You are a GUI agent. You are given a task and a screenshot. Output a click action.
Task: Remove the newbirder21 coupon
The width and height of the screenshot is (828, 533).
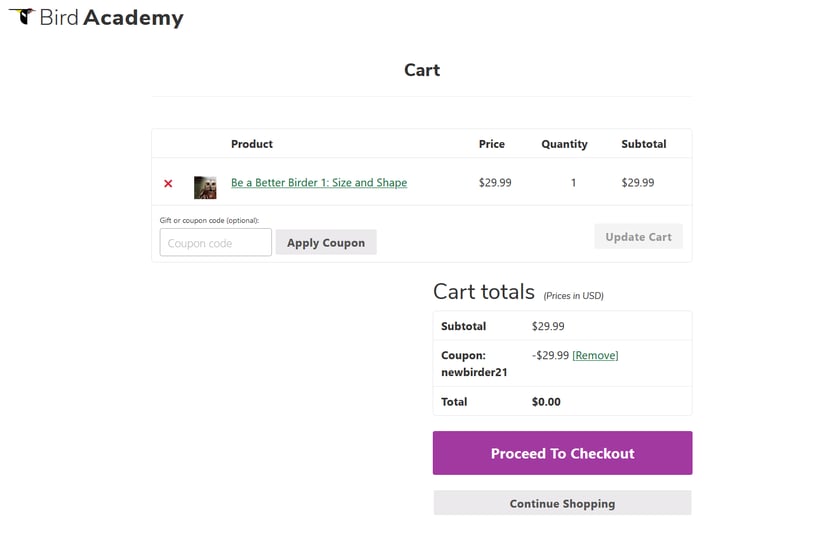tap(595, 355)
